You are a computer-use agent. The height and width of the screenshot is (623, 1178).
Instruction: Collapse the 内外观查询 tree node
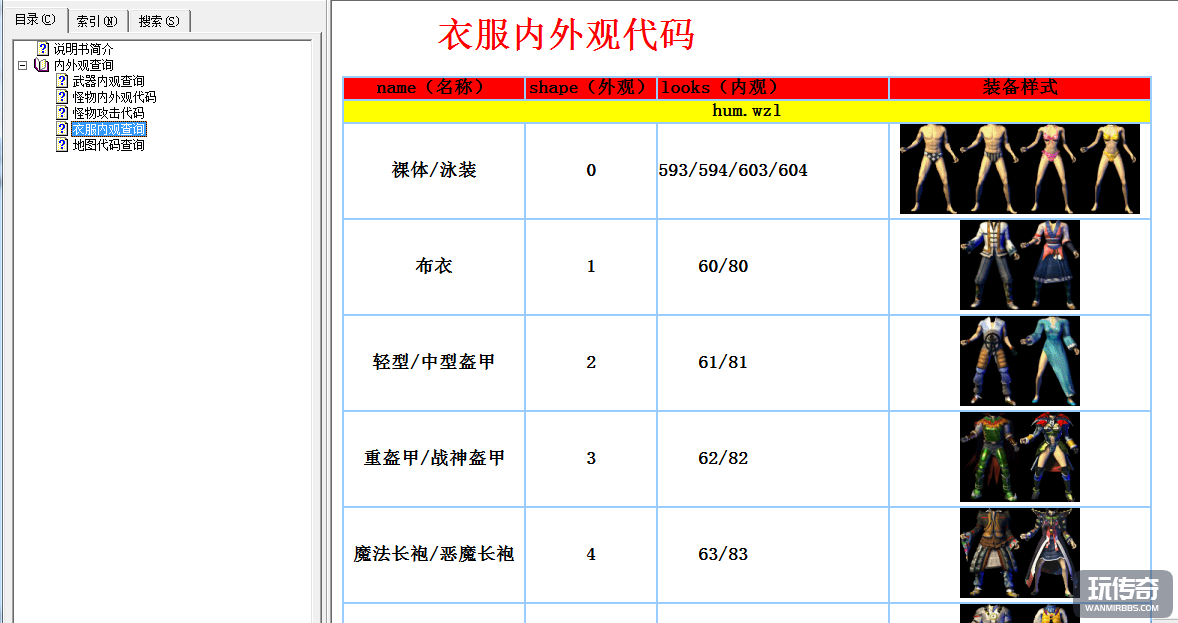(x=23, y=65)
